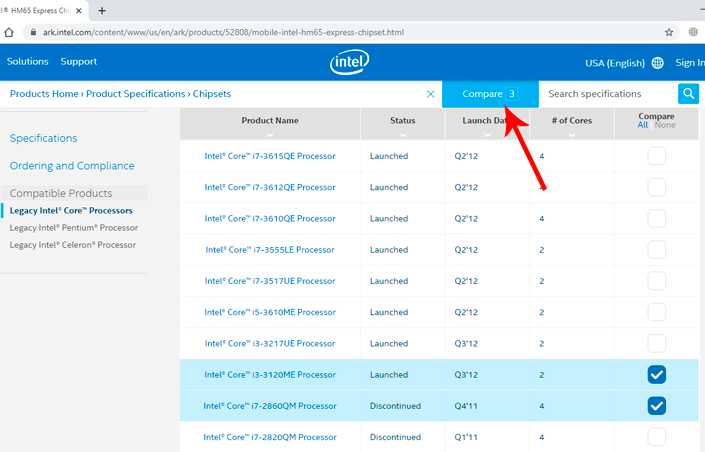Click Q1'11 launch date cell
This screenshot has height=452, width=705.
[466, 437]
